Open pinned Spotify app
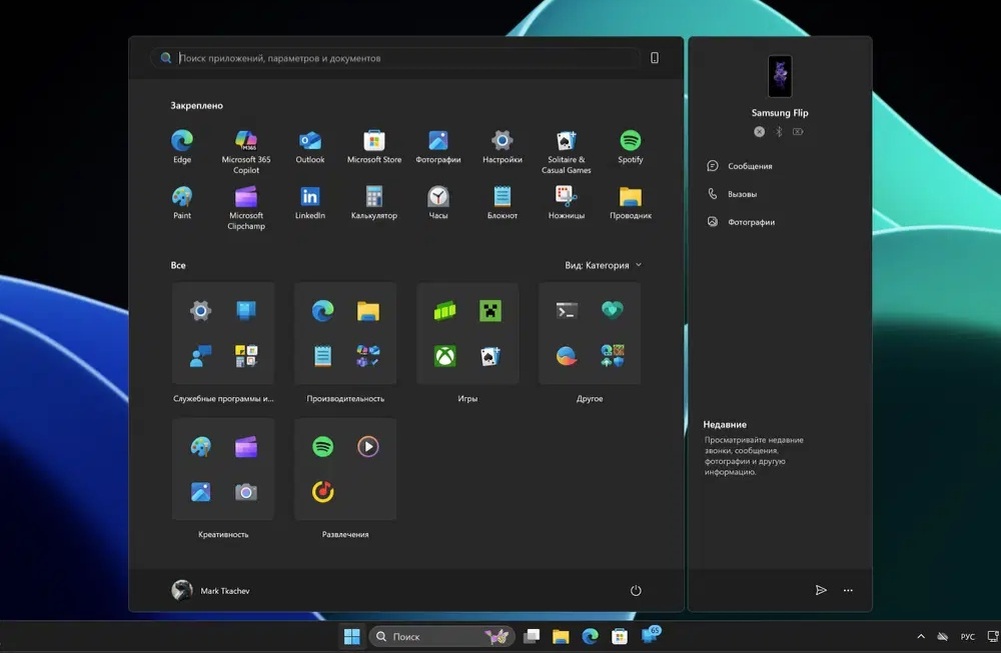 [x=630, y=147]
